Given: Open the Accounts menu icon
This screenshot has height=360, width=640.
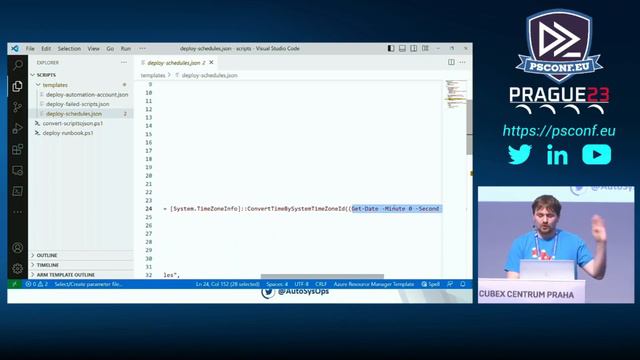Looking at the screenshot, I should coord(18,248).
